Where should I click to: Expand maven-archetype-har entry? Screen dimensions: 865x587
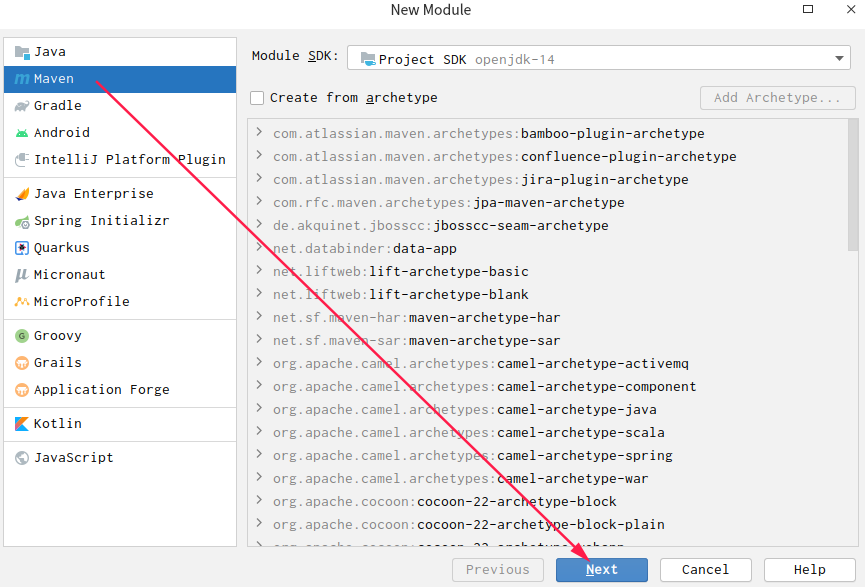[x=259, y=317]
